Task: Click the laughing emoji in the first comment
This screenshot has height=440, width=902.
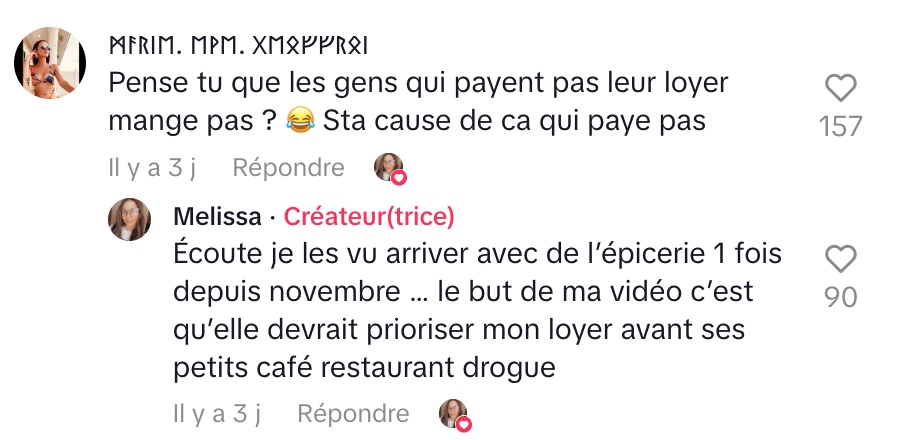Action: click(x=300, y=122)
